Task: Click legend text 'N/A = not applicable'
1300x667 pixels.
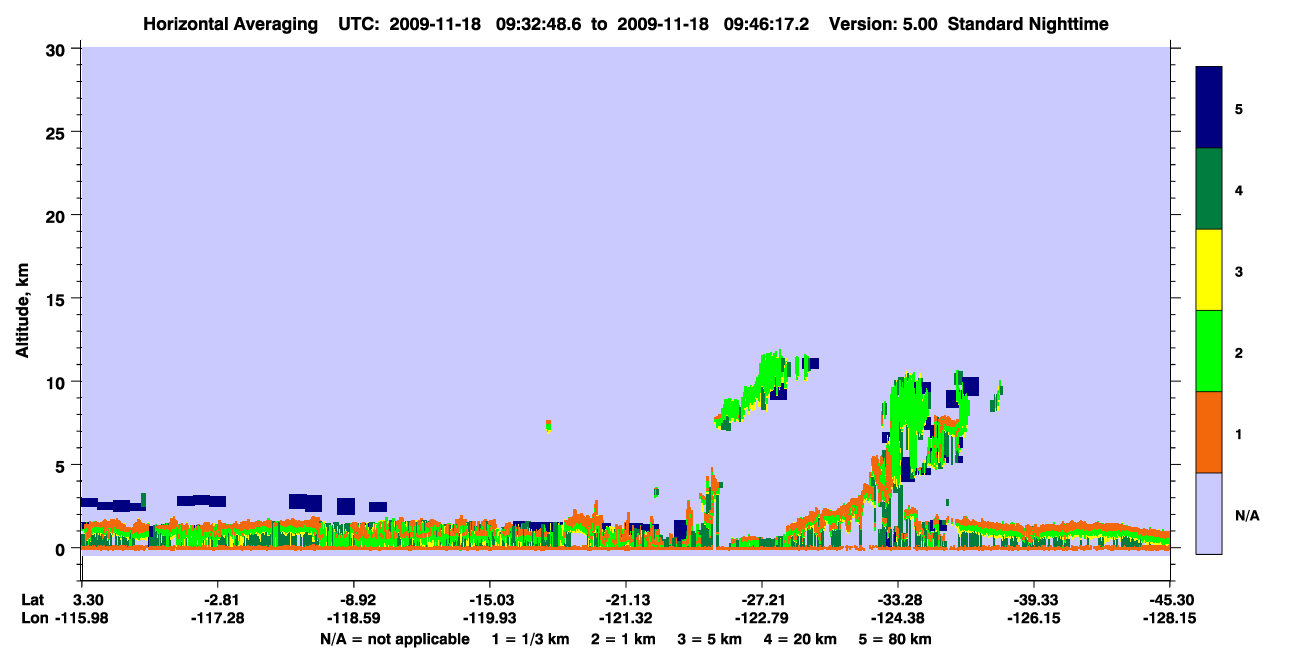Action: (394, 639)
